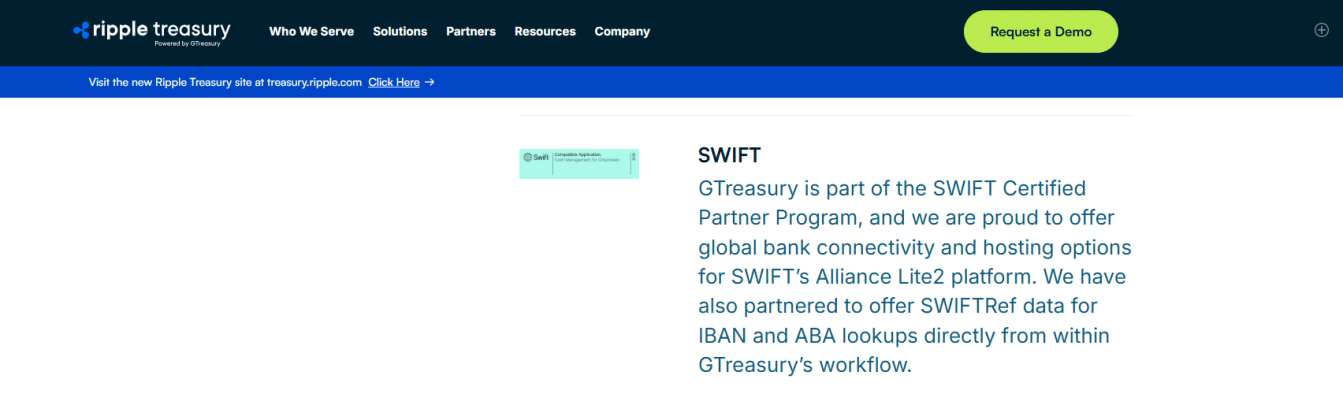Screen dimensions: 1343x420
Task: Click the SWIFT globe icon in the badge
Action: pos(528,157)
